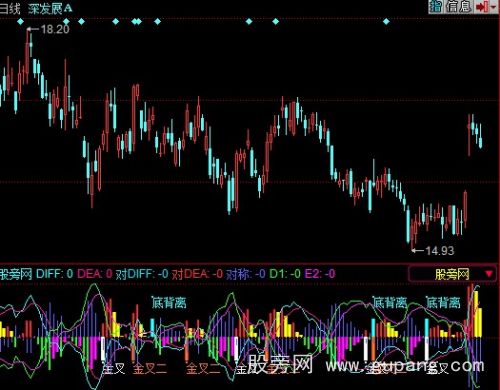Click the 对DIFF value label

[x=142, y=274]
